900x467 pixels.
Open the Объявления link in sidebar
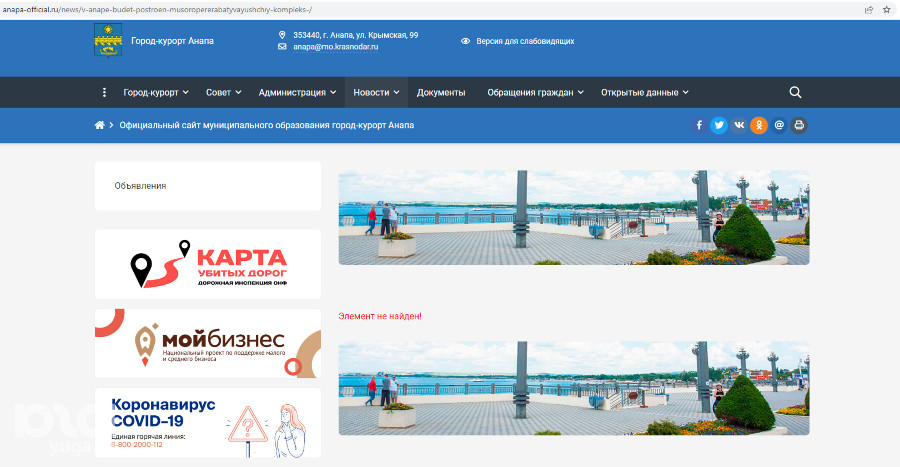[x=140, y=185]
